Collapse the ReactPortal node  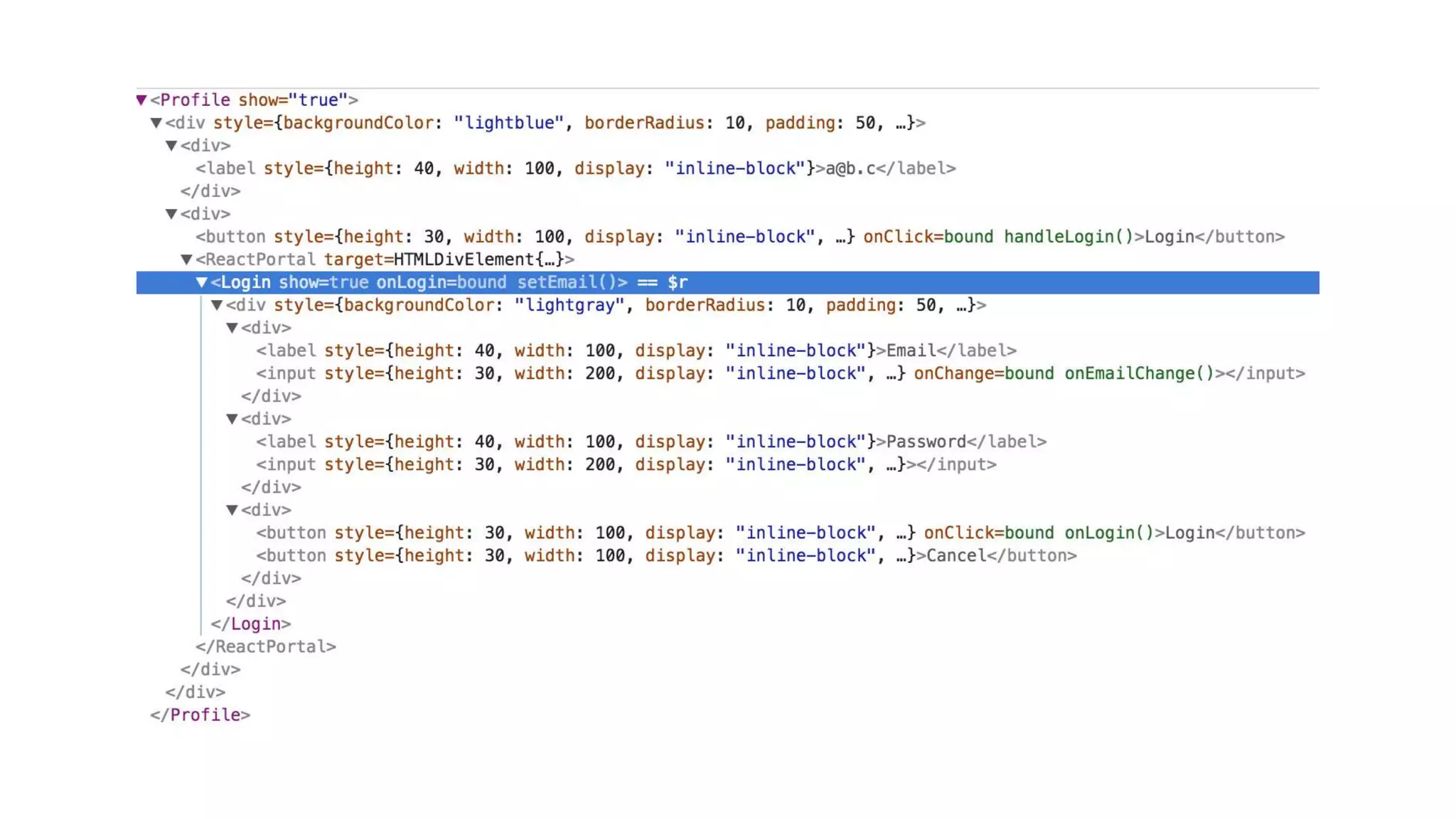[x=186, y=259]
